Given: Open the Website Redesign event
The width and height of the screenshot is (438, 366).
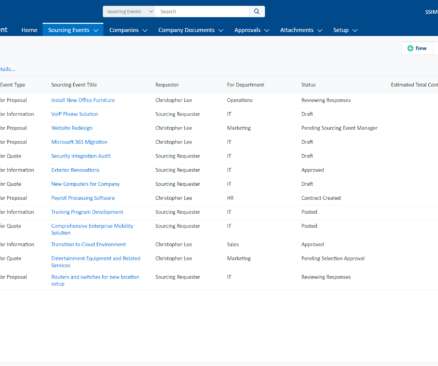Looking at the screenshot, I should click(x=72, y=128).
